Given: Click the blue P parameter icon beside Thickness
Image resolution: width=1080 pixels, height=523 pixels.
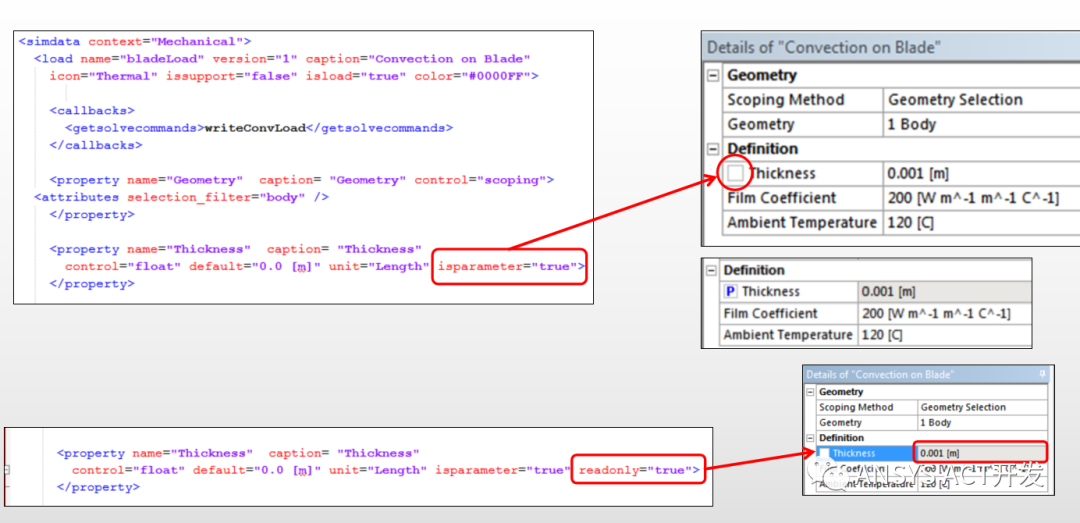Looking at the screenshot, I should [x=731, y=291].
